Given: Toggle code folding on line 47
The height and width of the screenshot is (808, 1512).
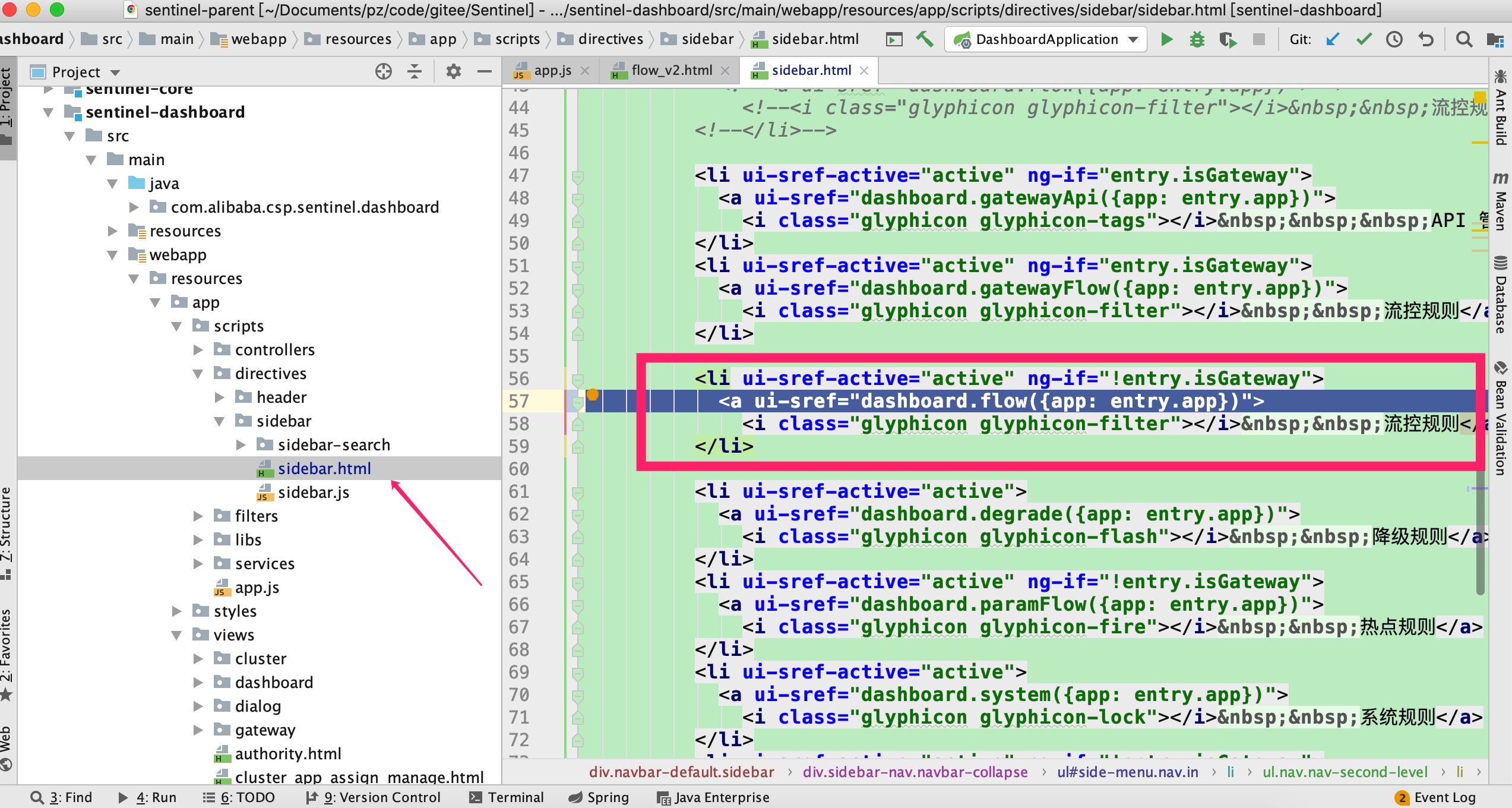Looking at the screenshot, I should click(x=577, y=176).
